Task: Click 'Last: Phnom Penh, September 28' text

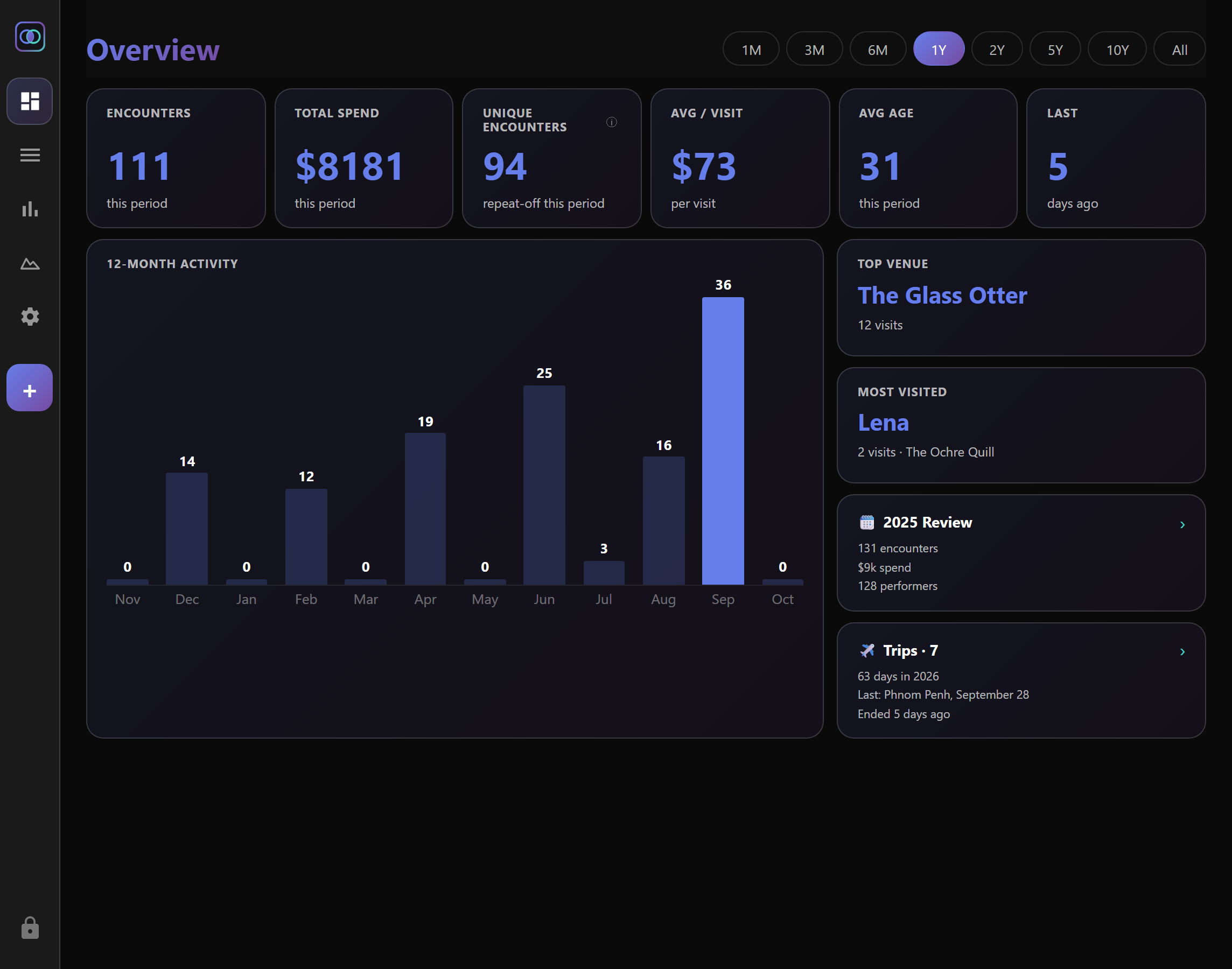Action: point(943,694)
